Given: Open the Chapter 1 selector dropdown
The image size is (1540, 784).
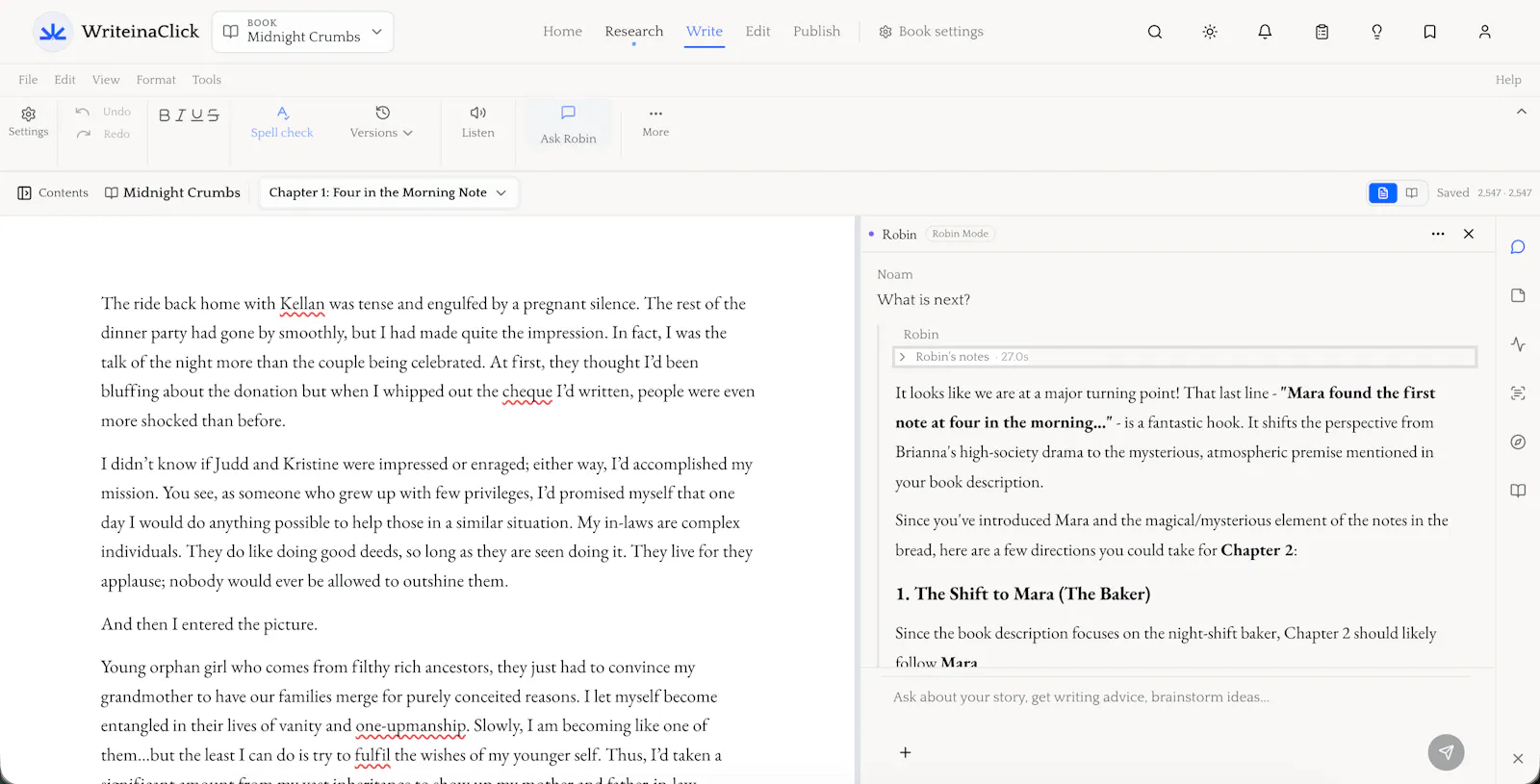Looking at the screenshot, I should click(x=388, y=192).
